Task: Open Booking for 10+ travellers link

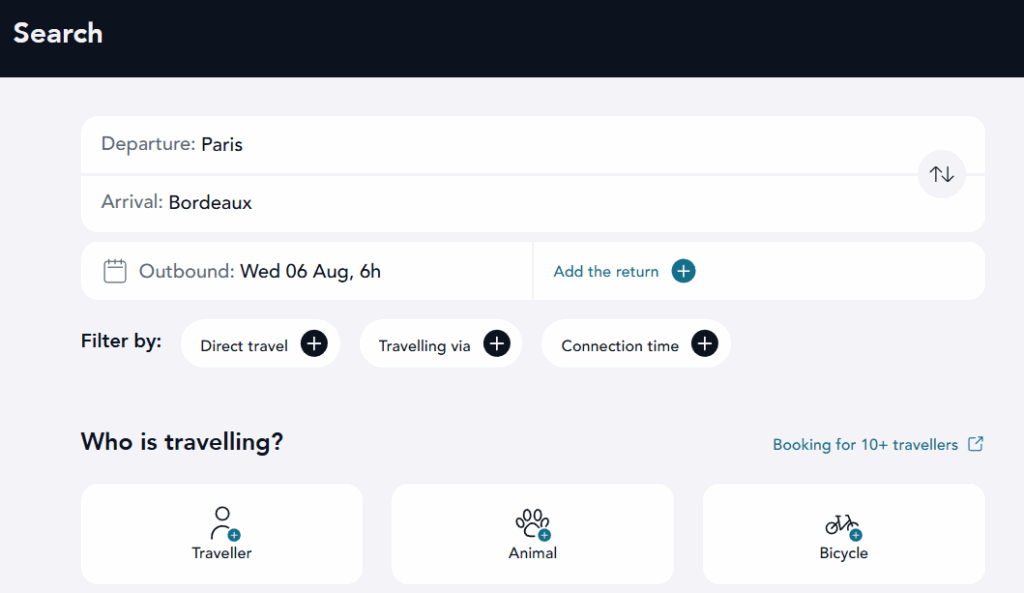Action: pyautogui.click(x=865, y=445)
